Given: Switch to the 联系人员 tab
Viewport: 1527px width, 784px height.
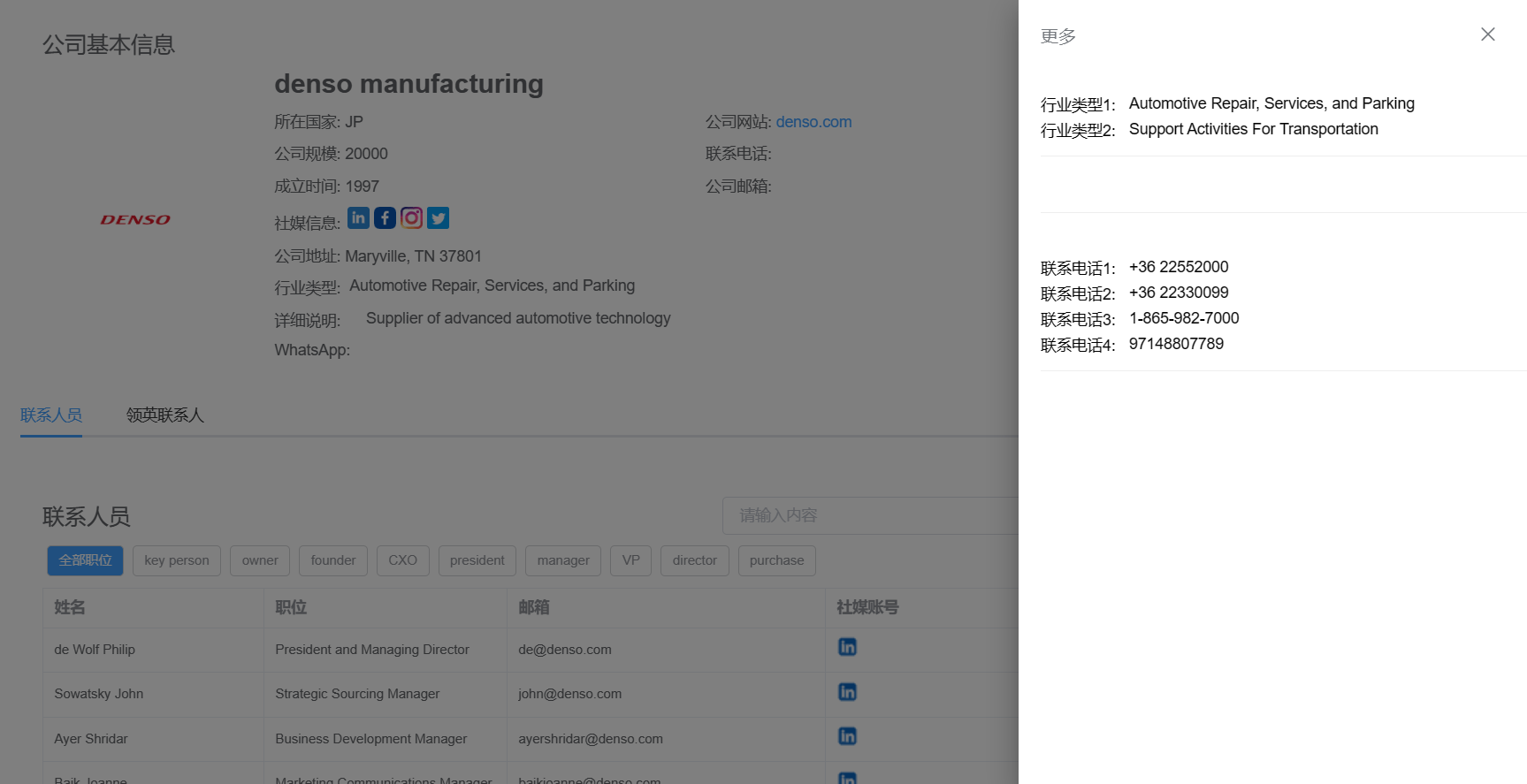Looking at the screenshot, I should coord(51,415).
